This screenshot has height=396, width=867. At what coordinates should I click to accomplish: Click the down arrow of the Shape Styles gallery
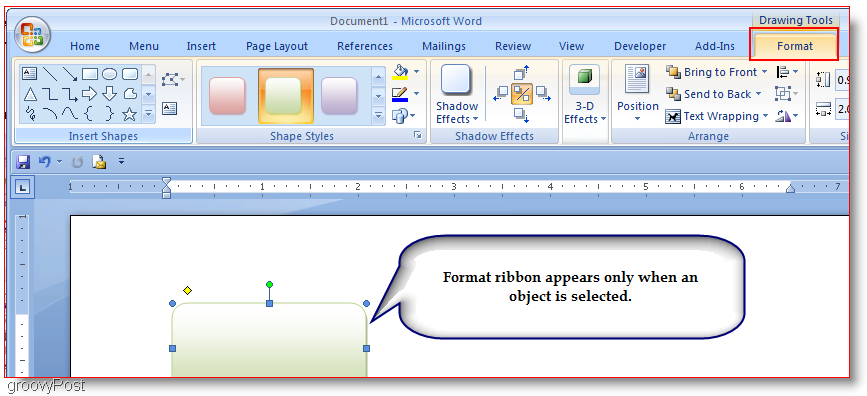(378, 96)
